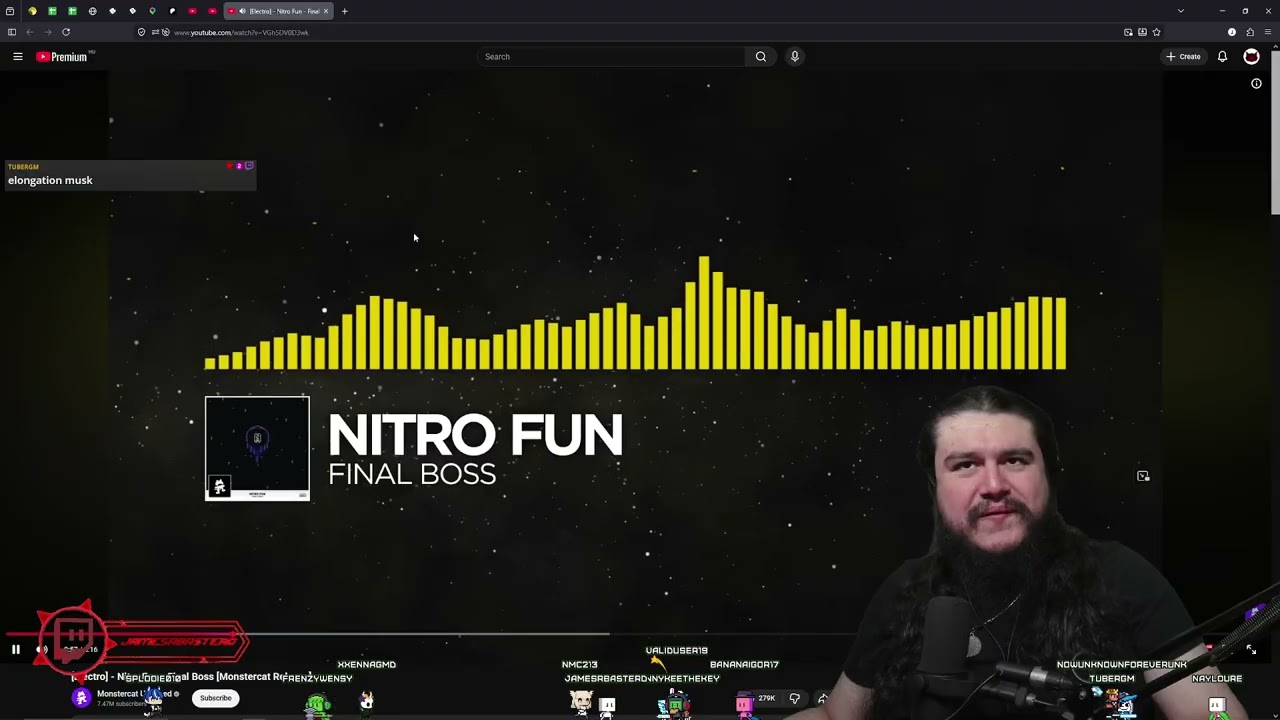
Task: Click the "elongation musk" chat message
Action: [x=50, y=181]
